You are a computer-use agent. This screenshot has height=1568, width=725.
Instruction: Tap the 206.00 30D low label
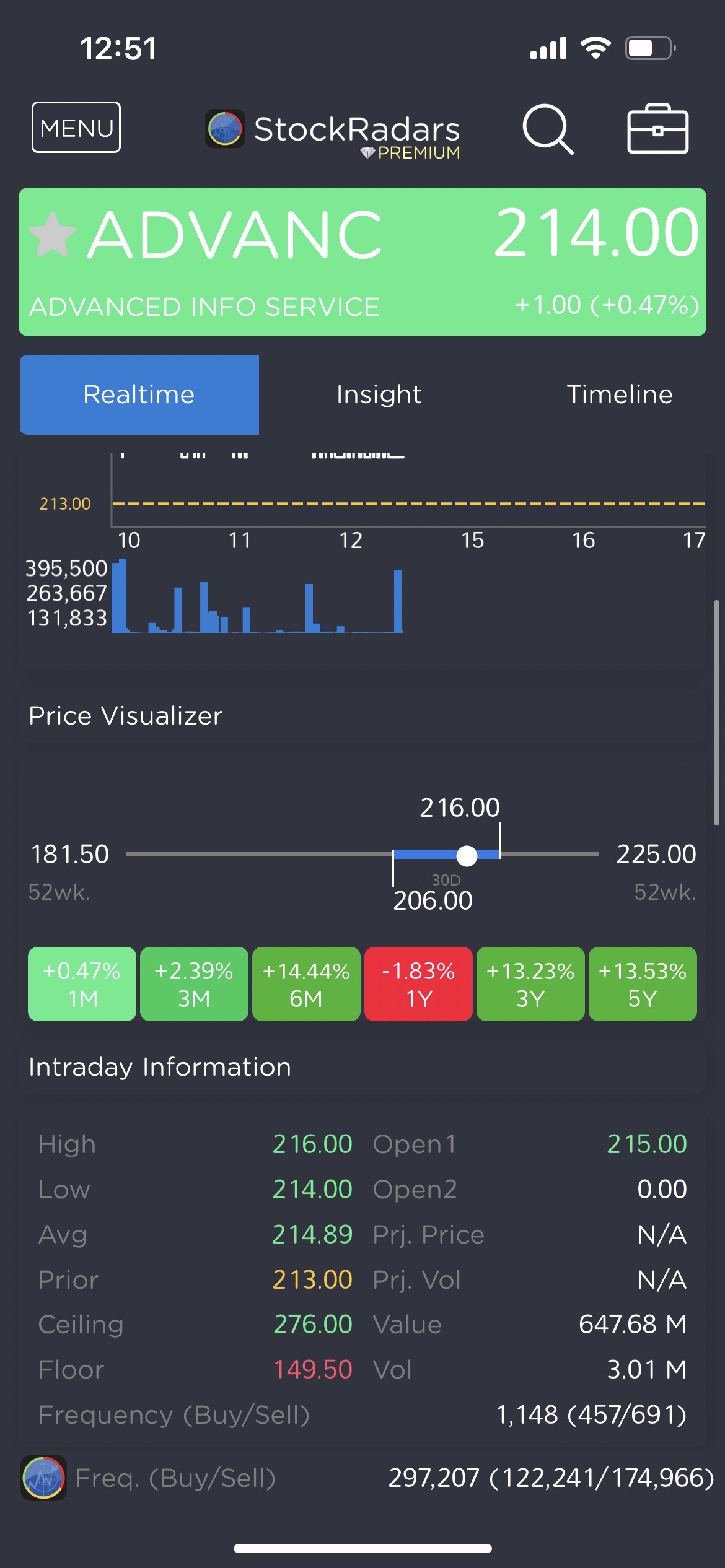(433, 900)
